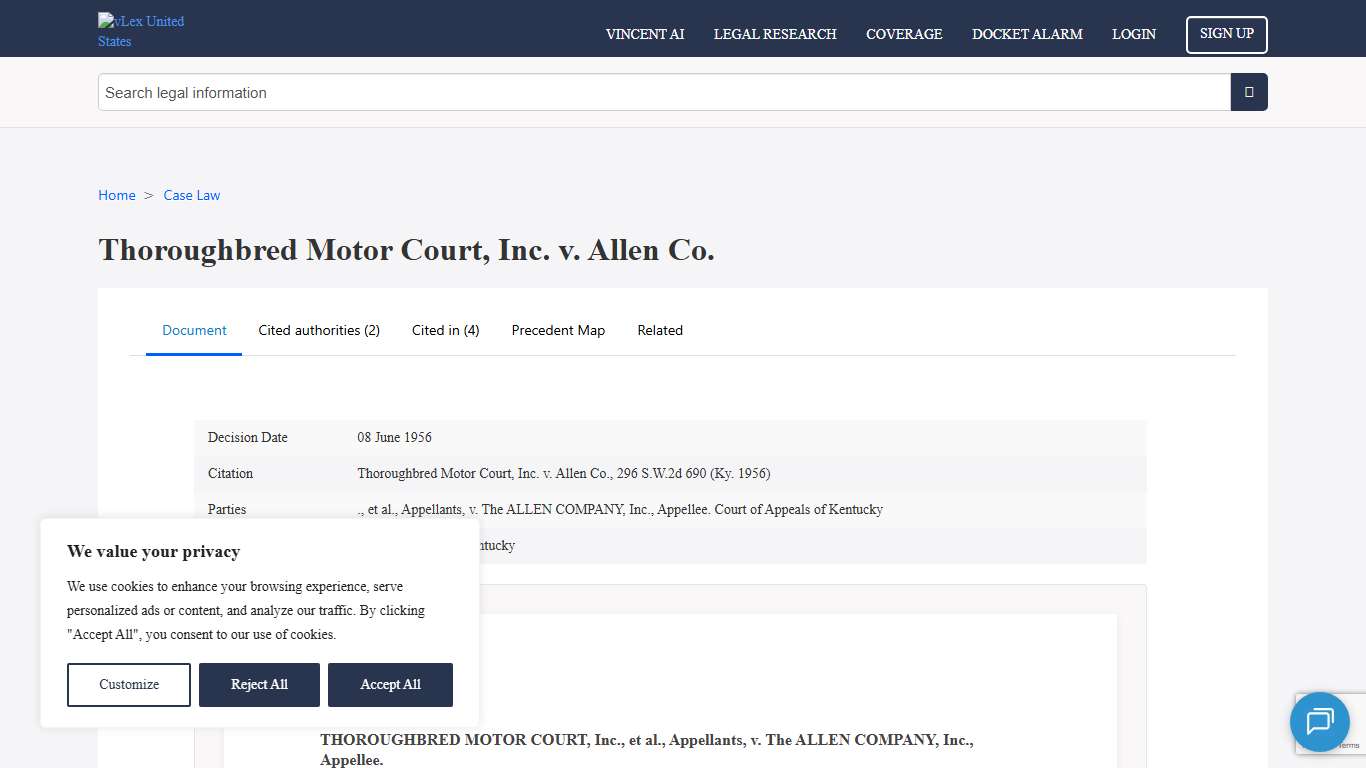Viewport: 1366px width, 768px height.
Task: Click the search magnifier icon
Action: click(x=1248, y=92)
